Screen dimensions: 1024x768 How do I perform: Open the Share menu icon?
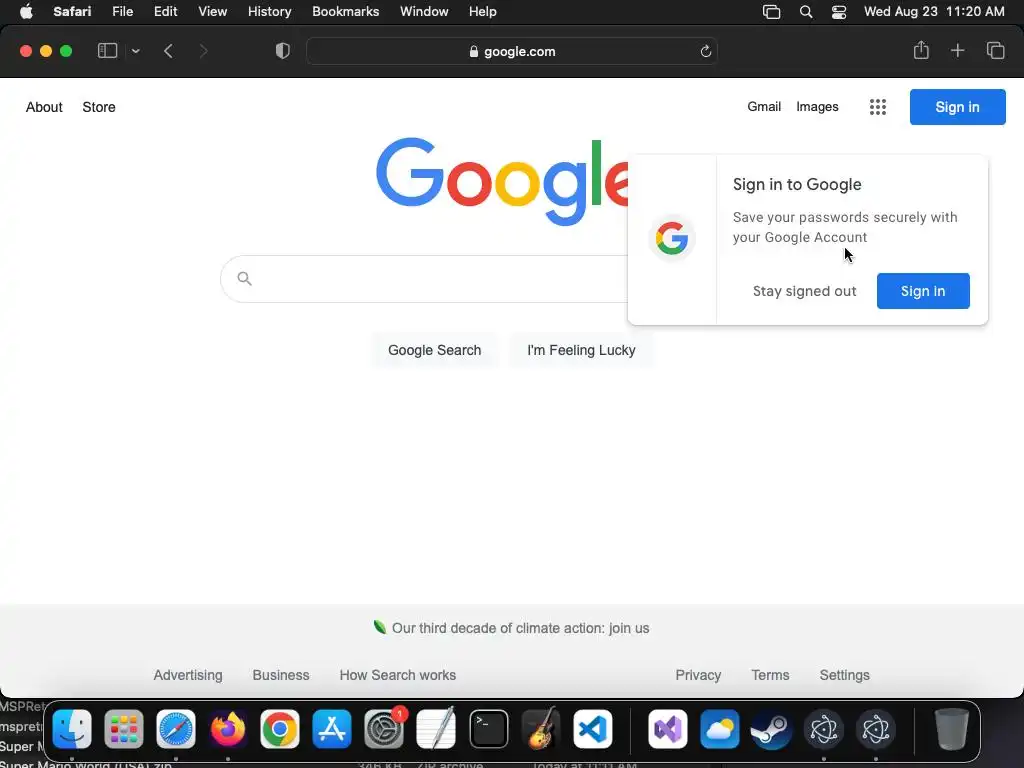[921, 50]
